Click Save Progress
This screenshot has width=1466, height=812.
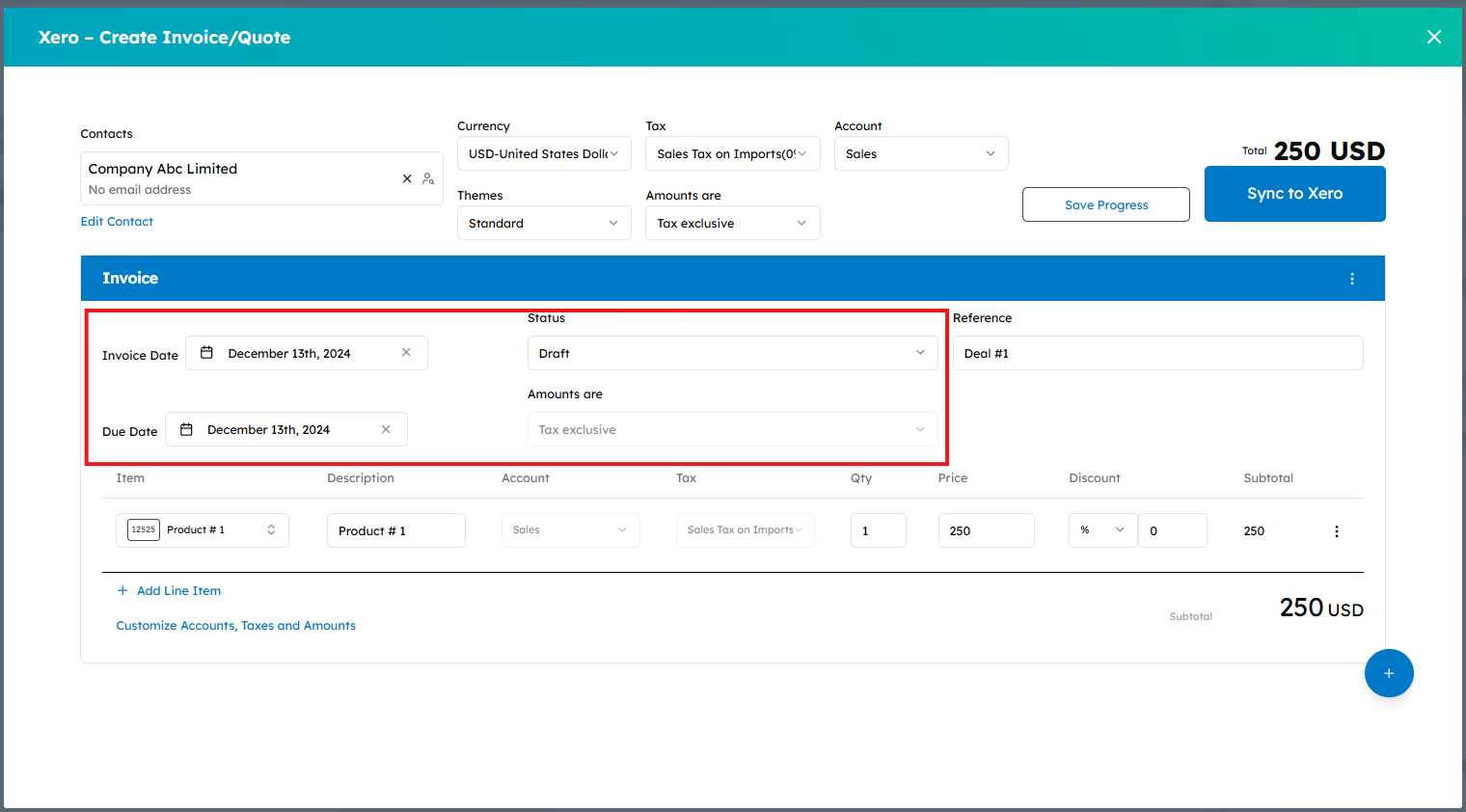pyautogui.click(x=1105, y=203)
